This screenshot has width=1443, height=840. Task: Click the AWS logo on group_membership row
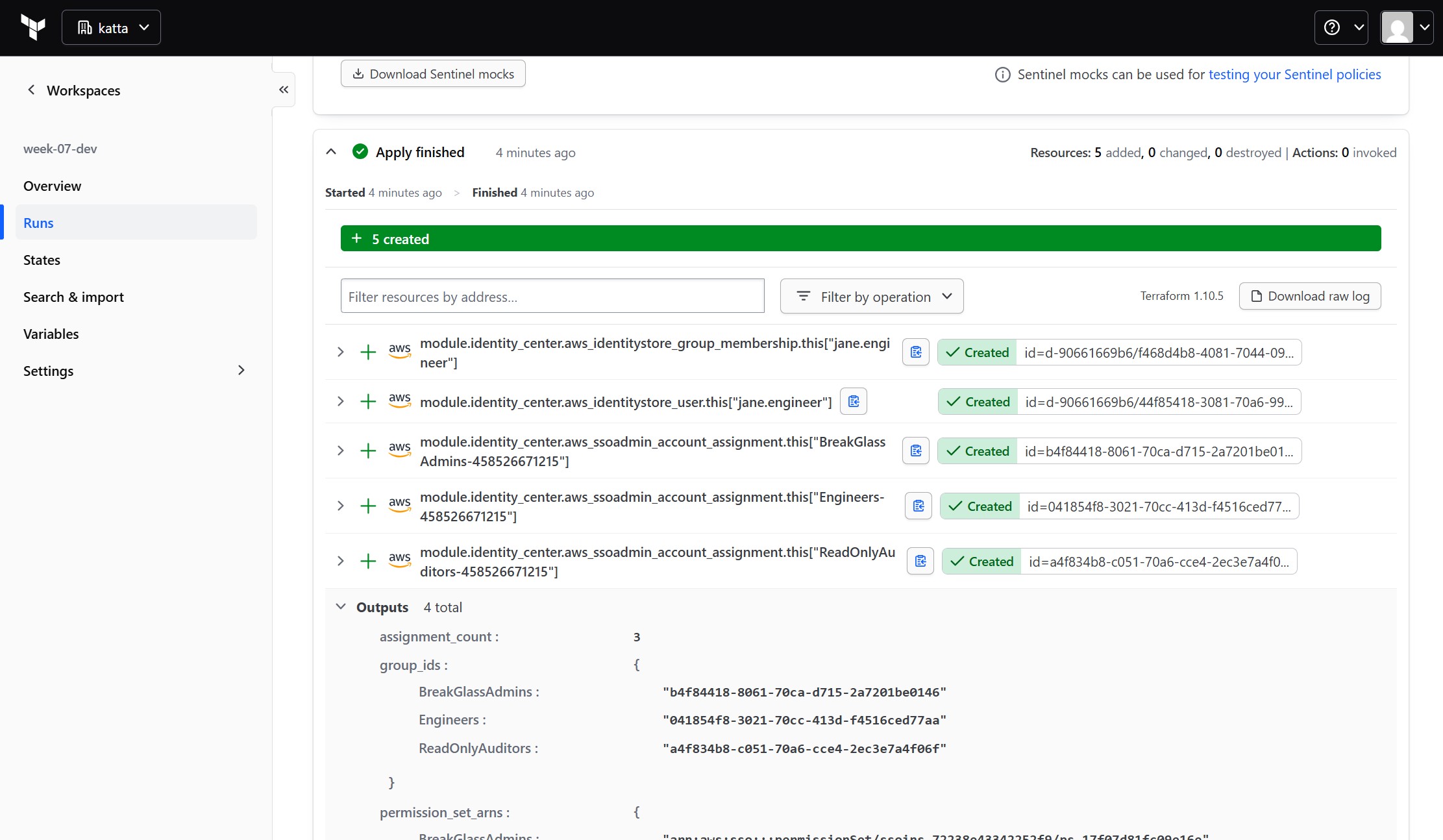point(400,351)
